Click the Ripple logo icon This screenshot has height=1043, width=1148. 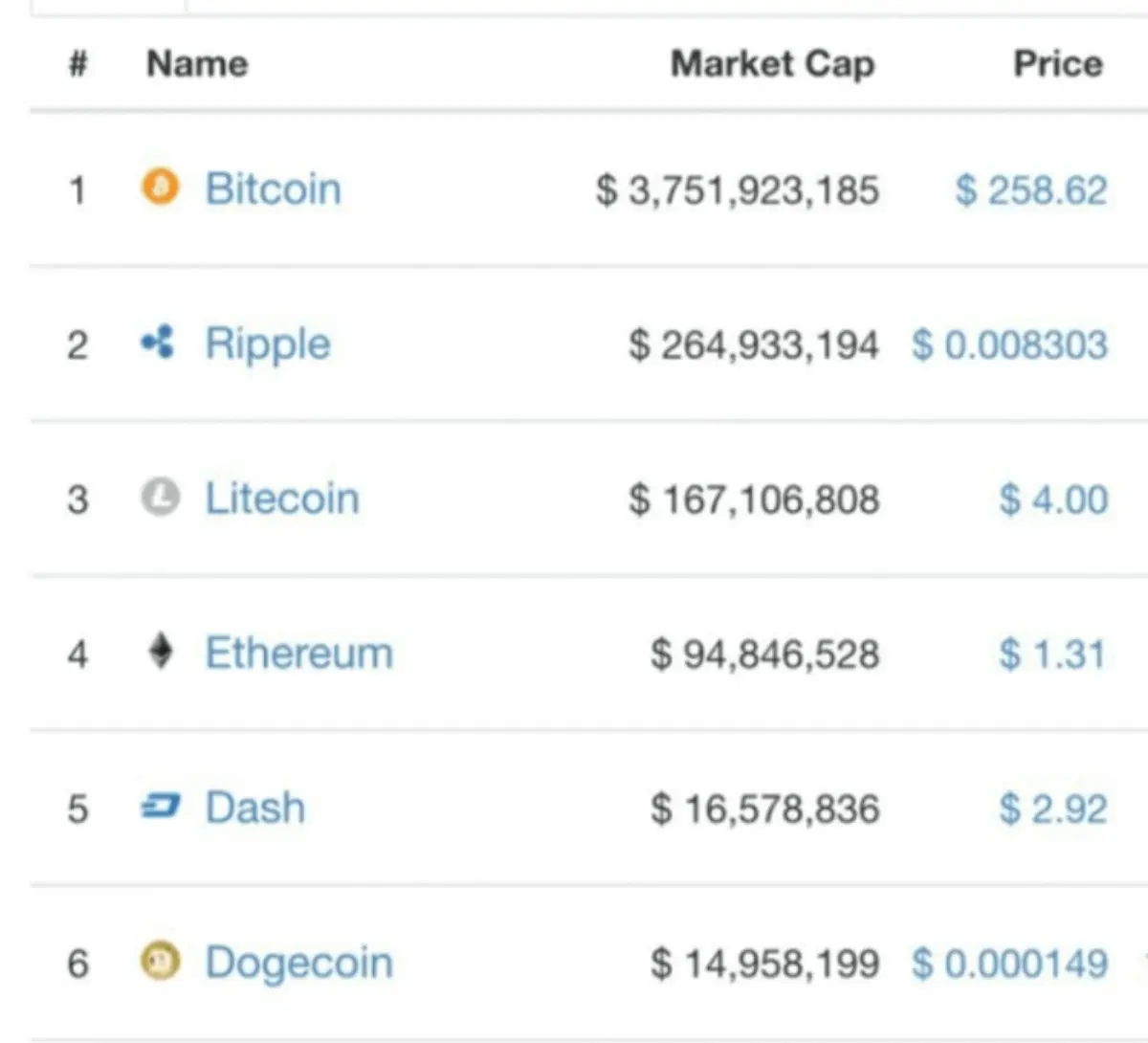click(158, 343)
